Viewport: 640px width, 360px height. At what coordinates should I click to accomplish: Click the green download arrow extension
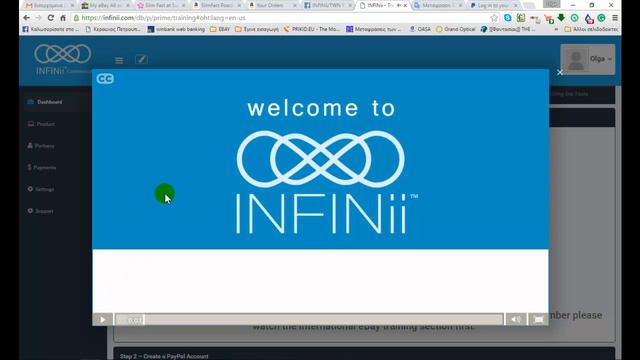click(561, 18)
